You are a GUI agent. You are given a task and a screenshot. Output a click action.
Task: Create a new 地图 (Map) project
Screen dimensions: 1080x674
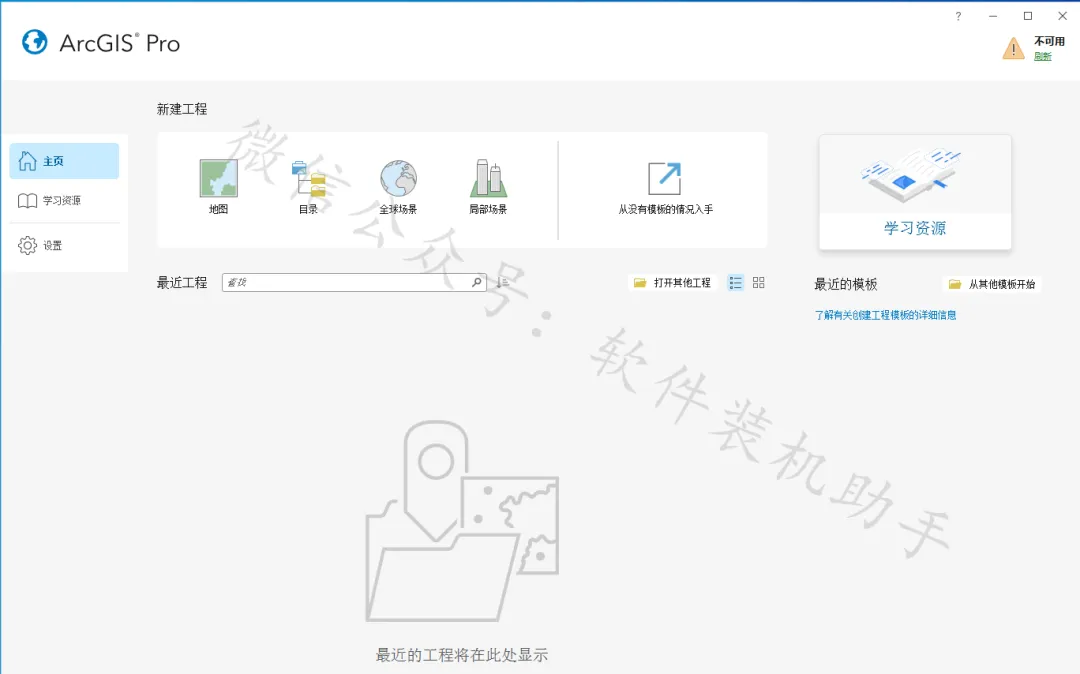[218, 187]
